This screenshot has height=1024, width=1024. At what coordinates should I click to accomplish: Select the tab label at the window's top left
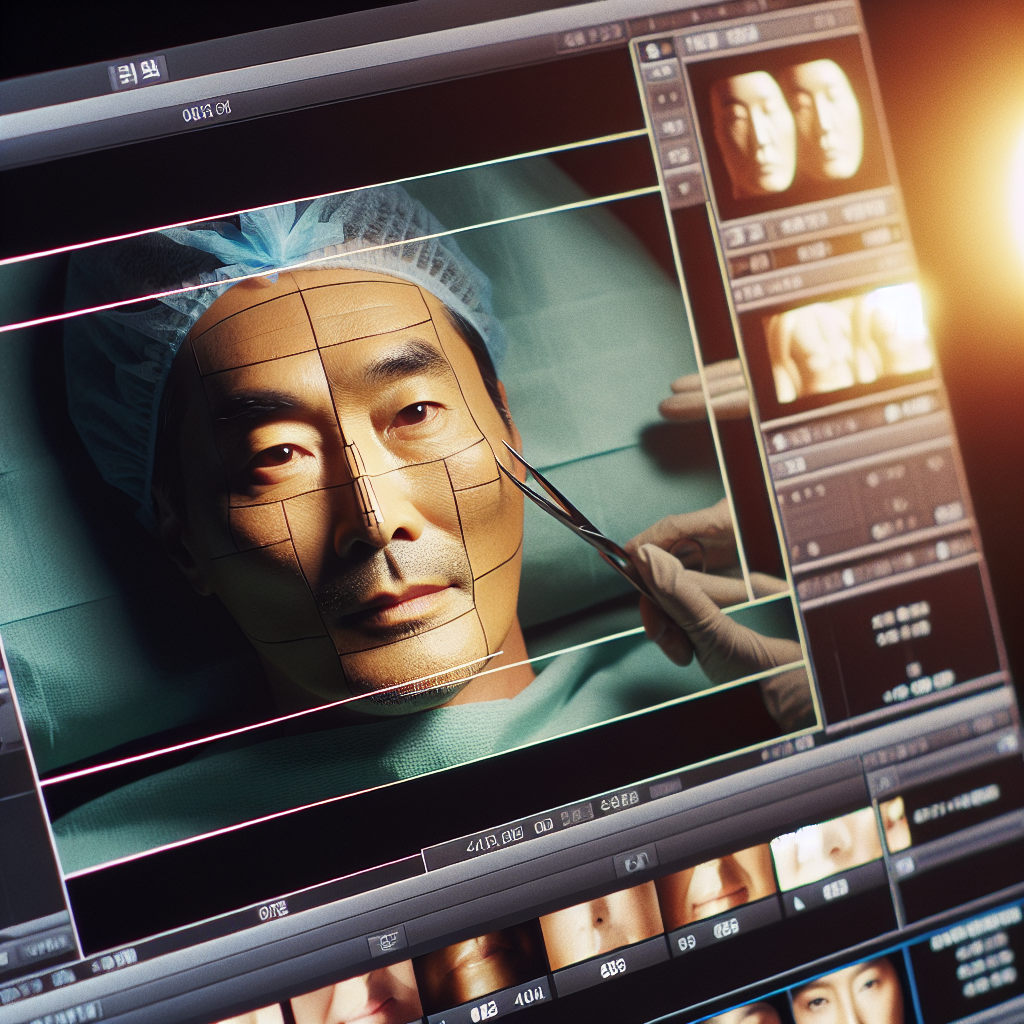pyautogui.click(x=137, y=72)
